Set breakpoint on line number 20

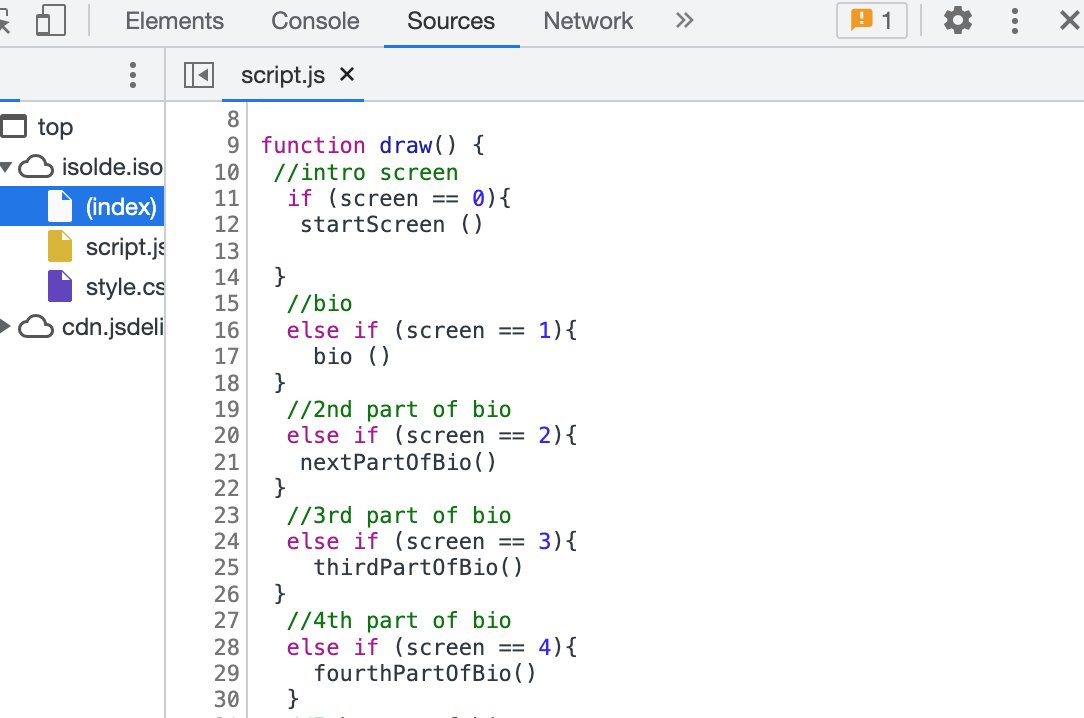tap(226, 435)
